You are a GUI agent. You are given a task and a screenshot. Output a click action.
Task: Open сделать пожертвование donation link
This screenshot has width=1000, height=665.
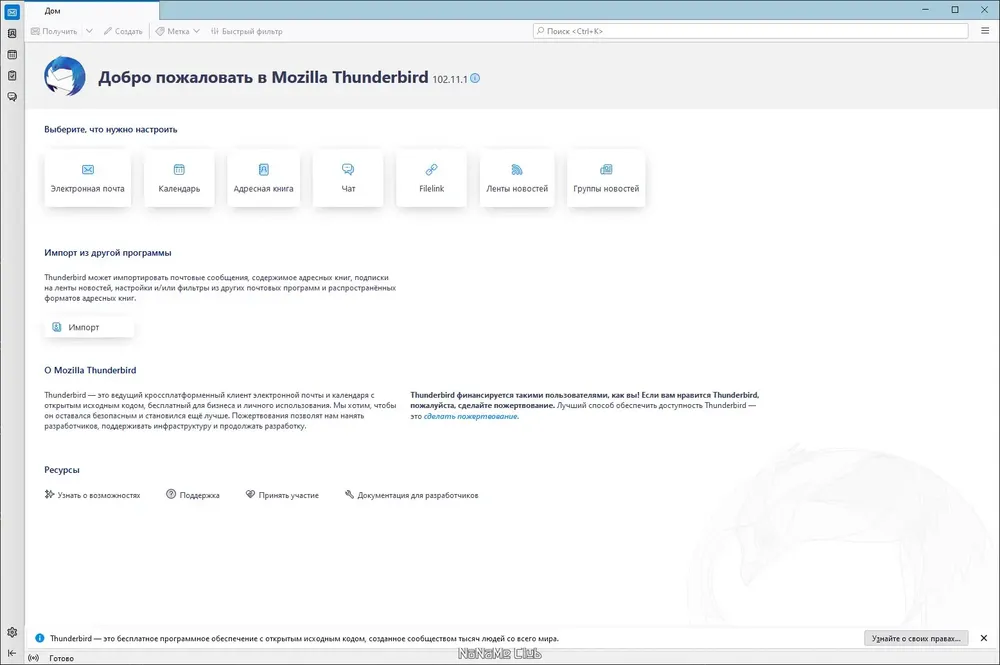coord(471,416)
